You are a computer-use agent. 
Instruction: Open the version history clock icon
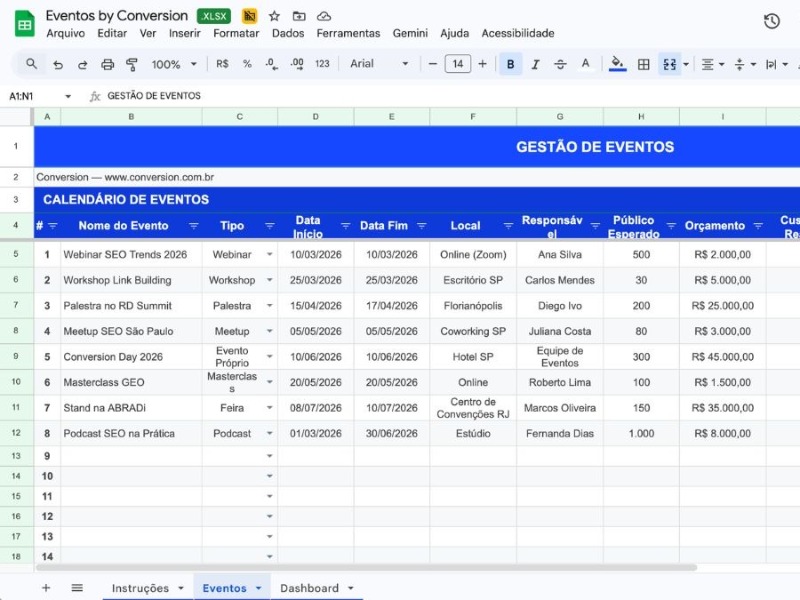pos(771,20)
